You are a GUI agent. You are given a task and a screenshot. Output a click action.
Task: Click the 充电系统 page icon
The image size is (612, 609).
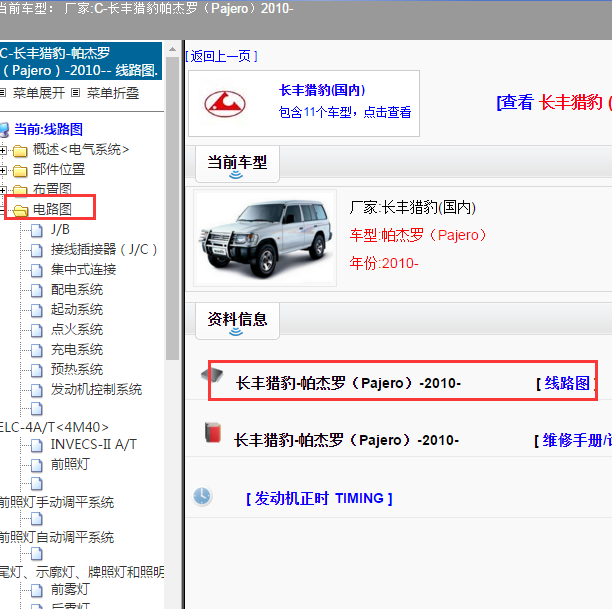37,350
